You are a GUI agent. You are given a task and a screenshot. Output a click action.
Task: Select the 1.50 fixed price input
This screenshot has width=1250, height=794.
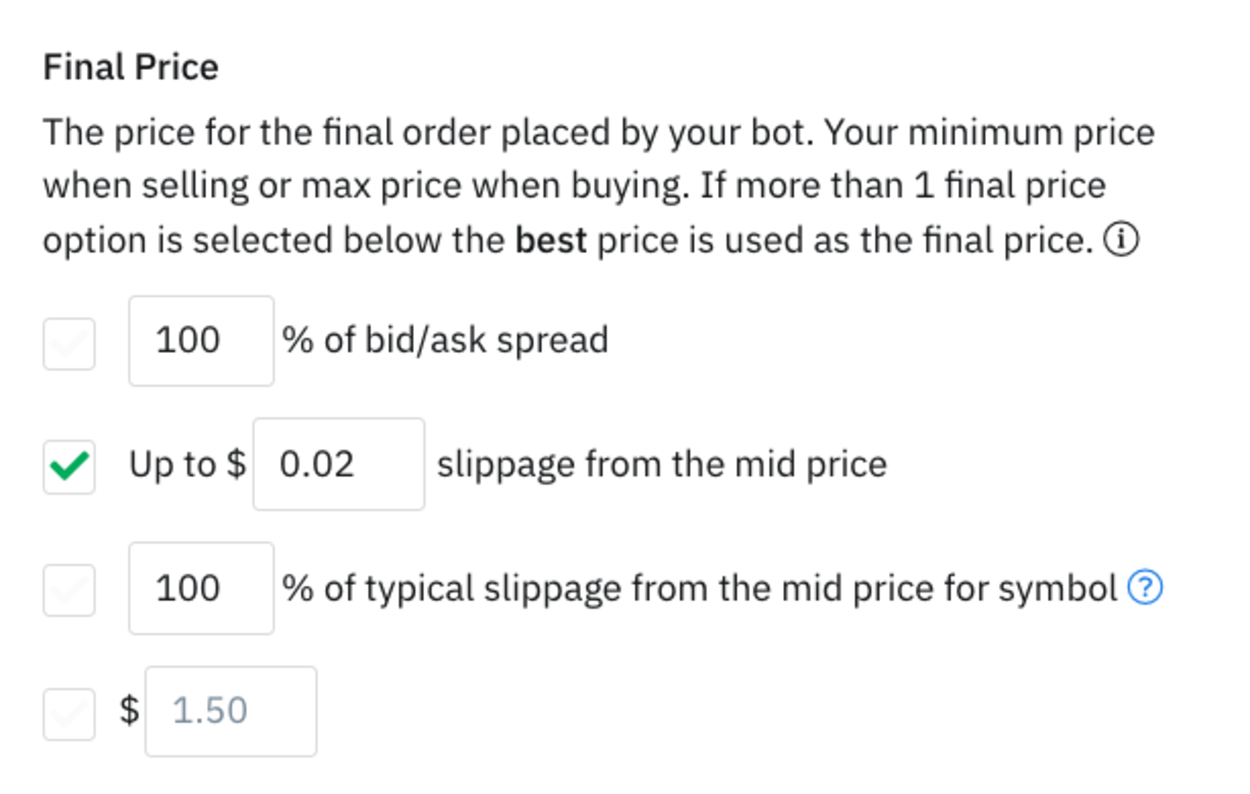pos(230,711)
